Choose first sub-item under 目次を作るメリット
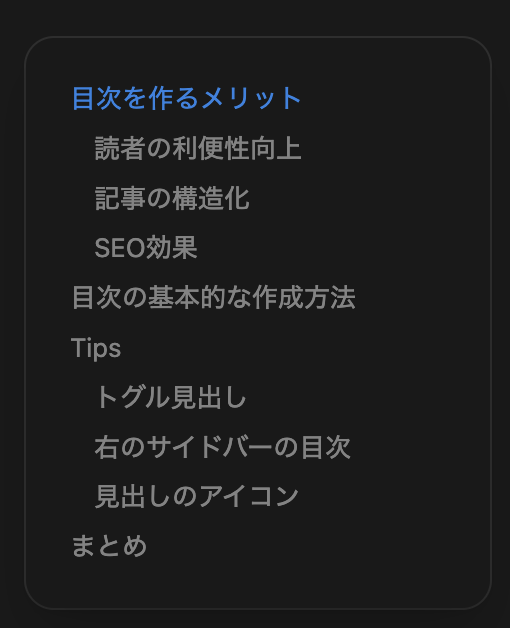Image resolution: width=510 pixels, height=628 pixels. pyautogui.click(x=198, y=148)
